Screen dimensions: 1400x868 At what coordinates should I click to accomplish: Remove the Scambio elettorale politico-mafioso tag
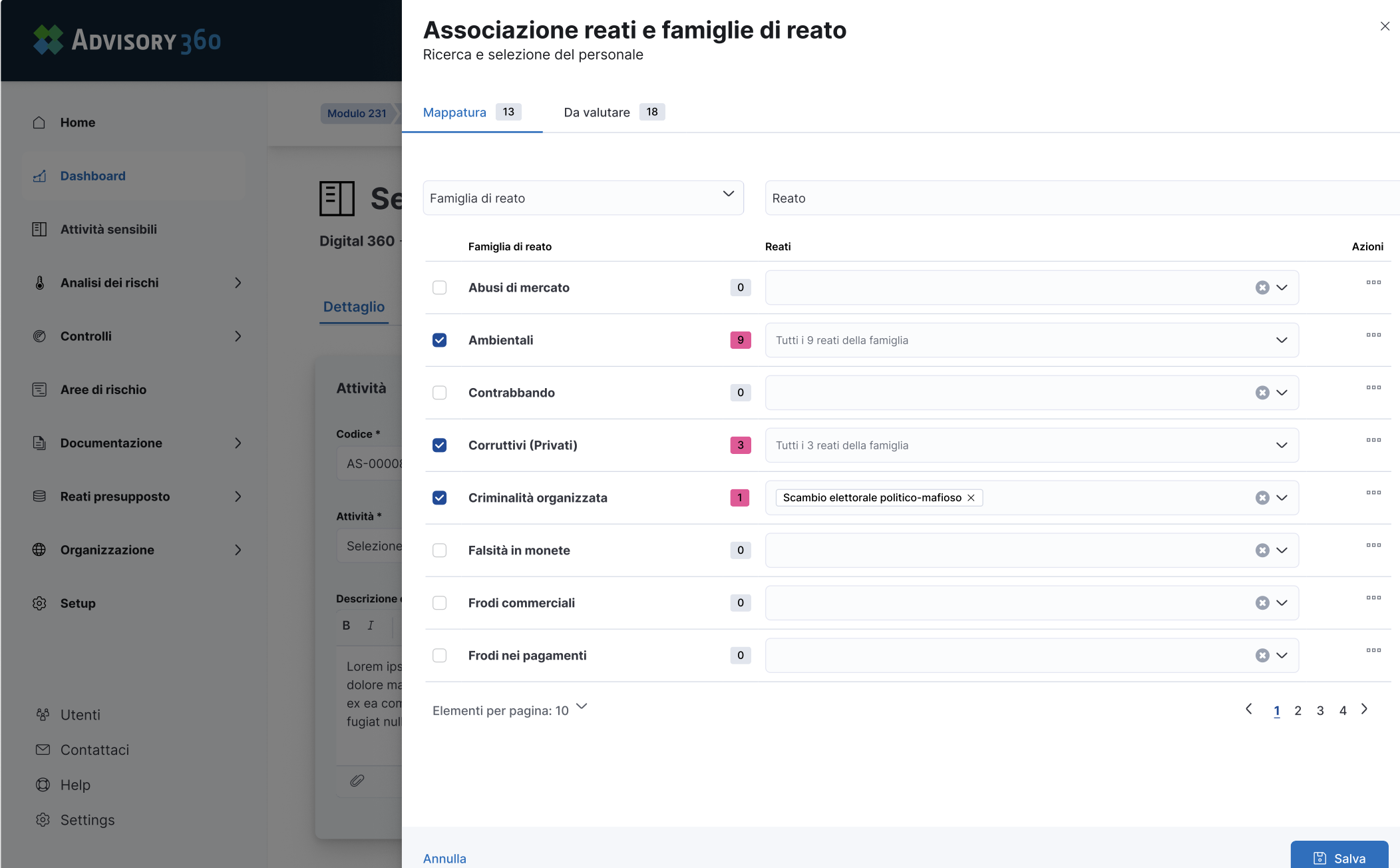click(x=971, y=498)
